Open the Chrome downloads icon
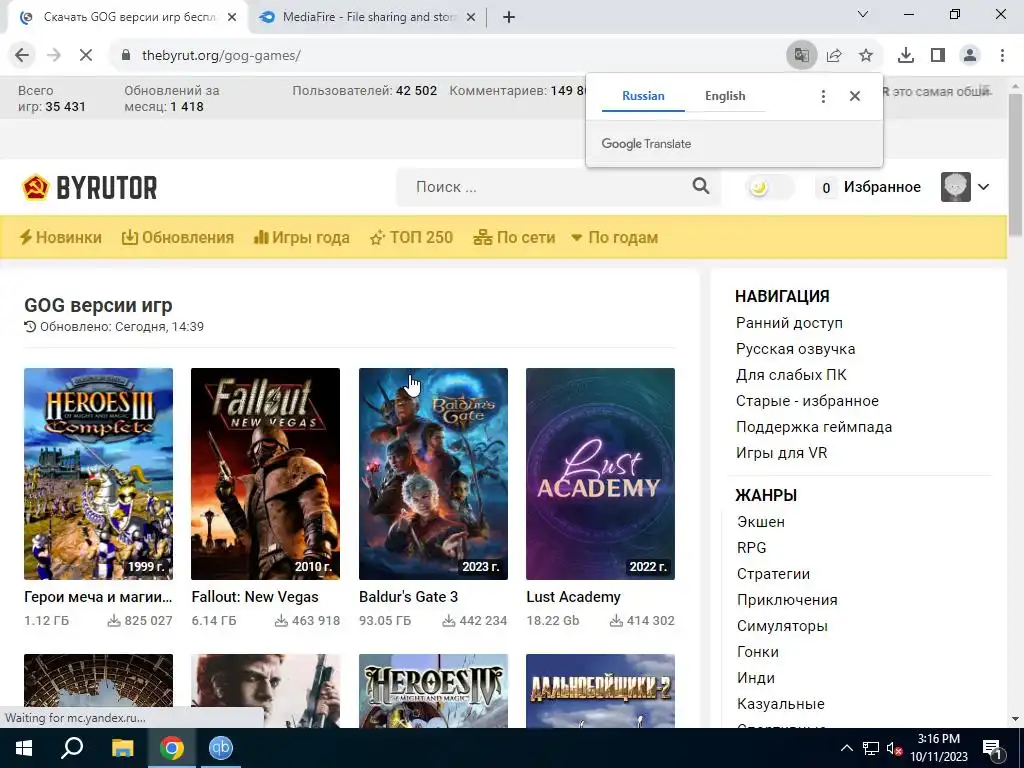Screen dimensions: 1024x768 pyautogui.click(x=906, y=56)
